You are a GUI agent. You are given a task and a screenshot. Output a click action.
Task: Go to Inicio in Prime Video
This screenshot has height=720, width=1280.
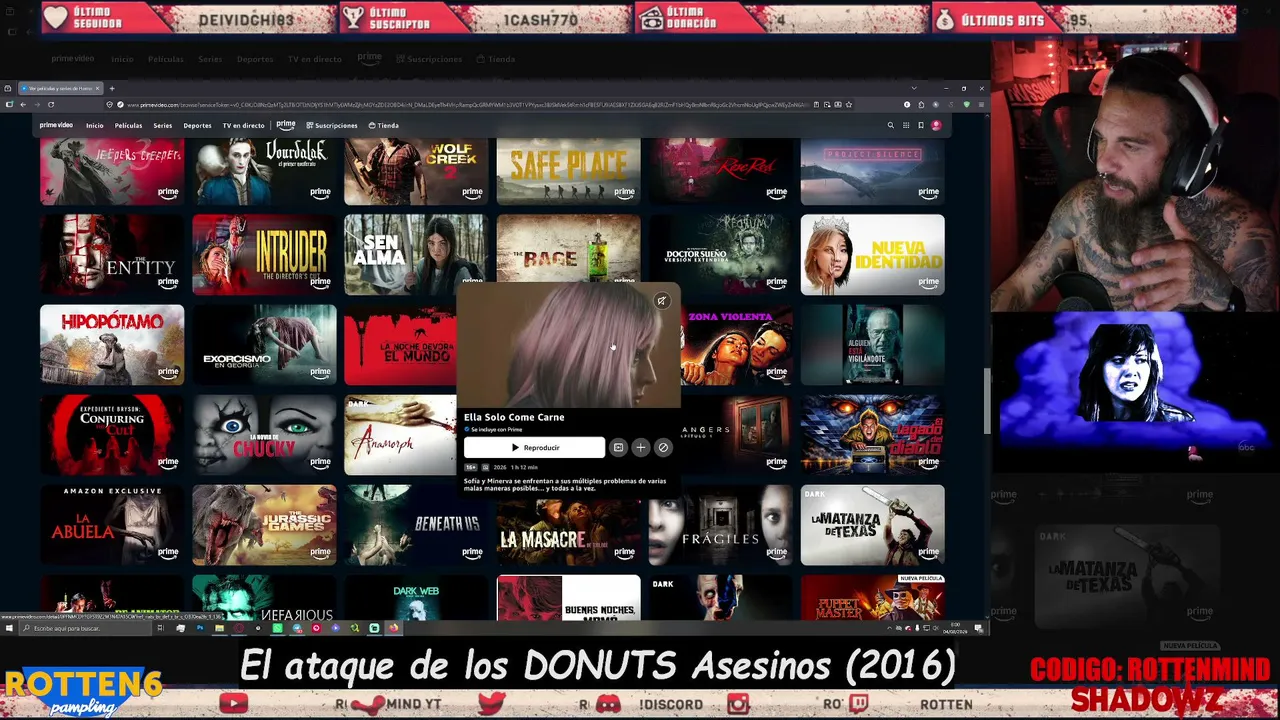(x=95, y=125)
